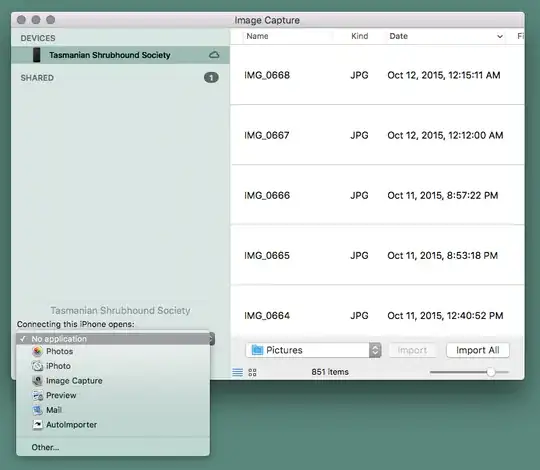The width and height of the screenshot is (540, 470).
Task: Click the Import All button
Action: click(x=478, y=350)
